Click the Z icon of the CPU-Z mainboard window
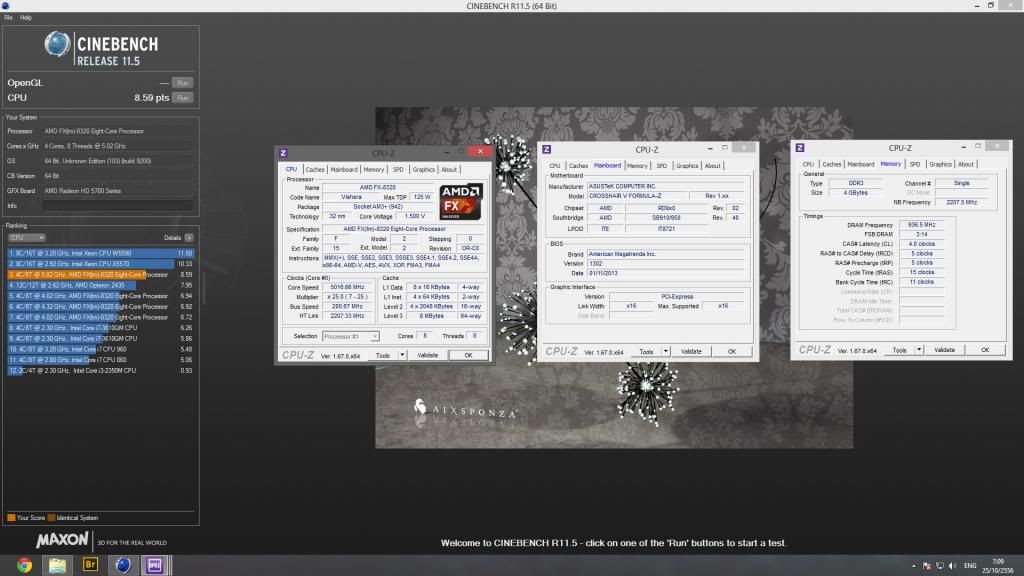This screenshot has width=1024, height=576. (547, 150)
